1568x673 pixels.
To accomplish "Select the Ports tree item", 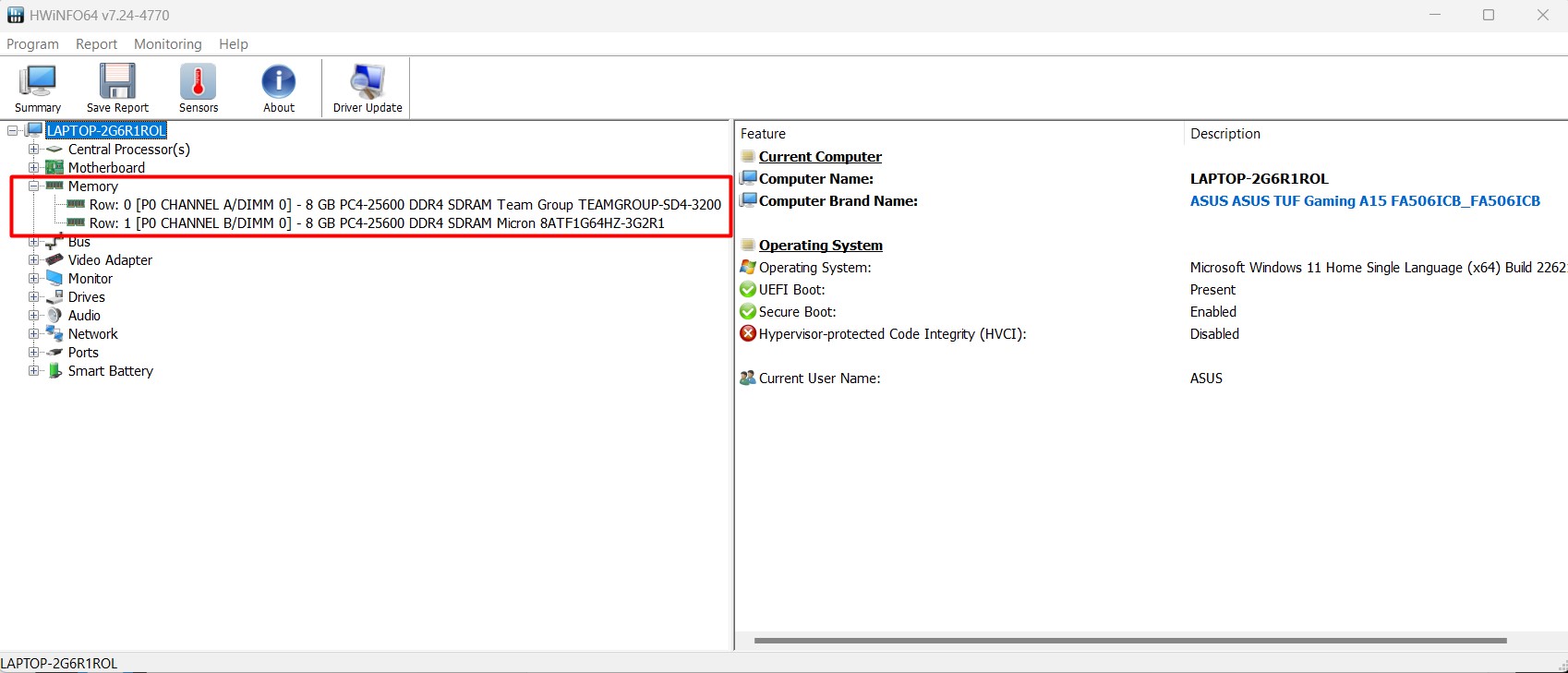I will coord(83,352).
